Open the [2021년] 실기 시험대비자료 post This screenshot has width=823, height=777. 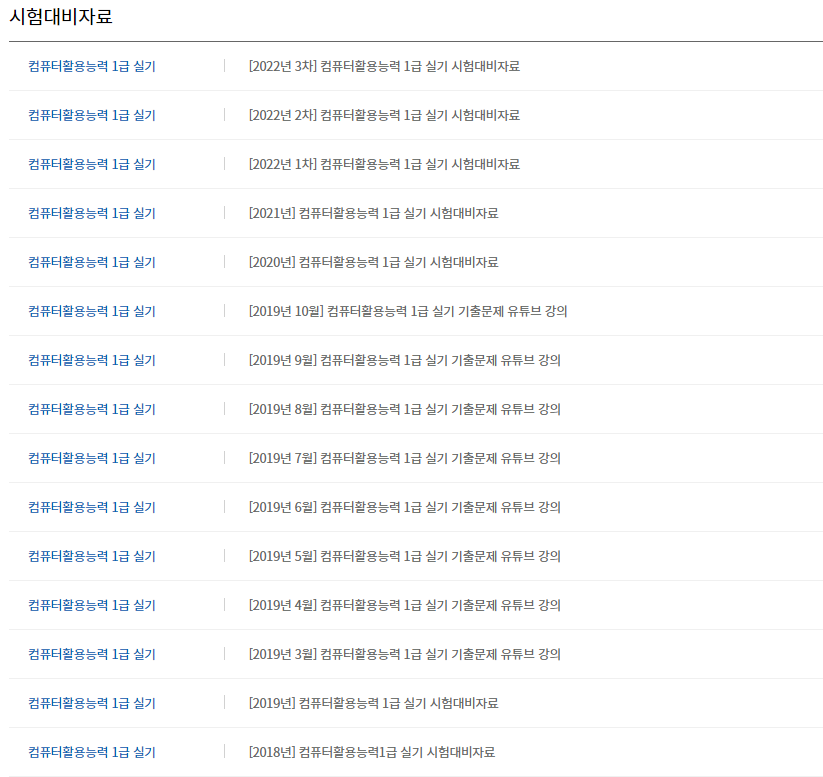pos(373,214)
